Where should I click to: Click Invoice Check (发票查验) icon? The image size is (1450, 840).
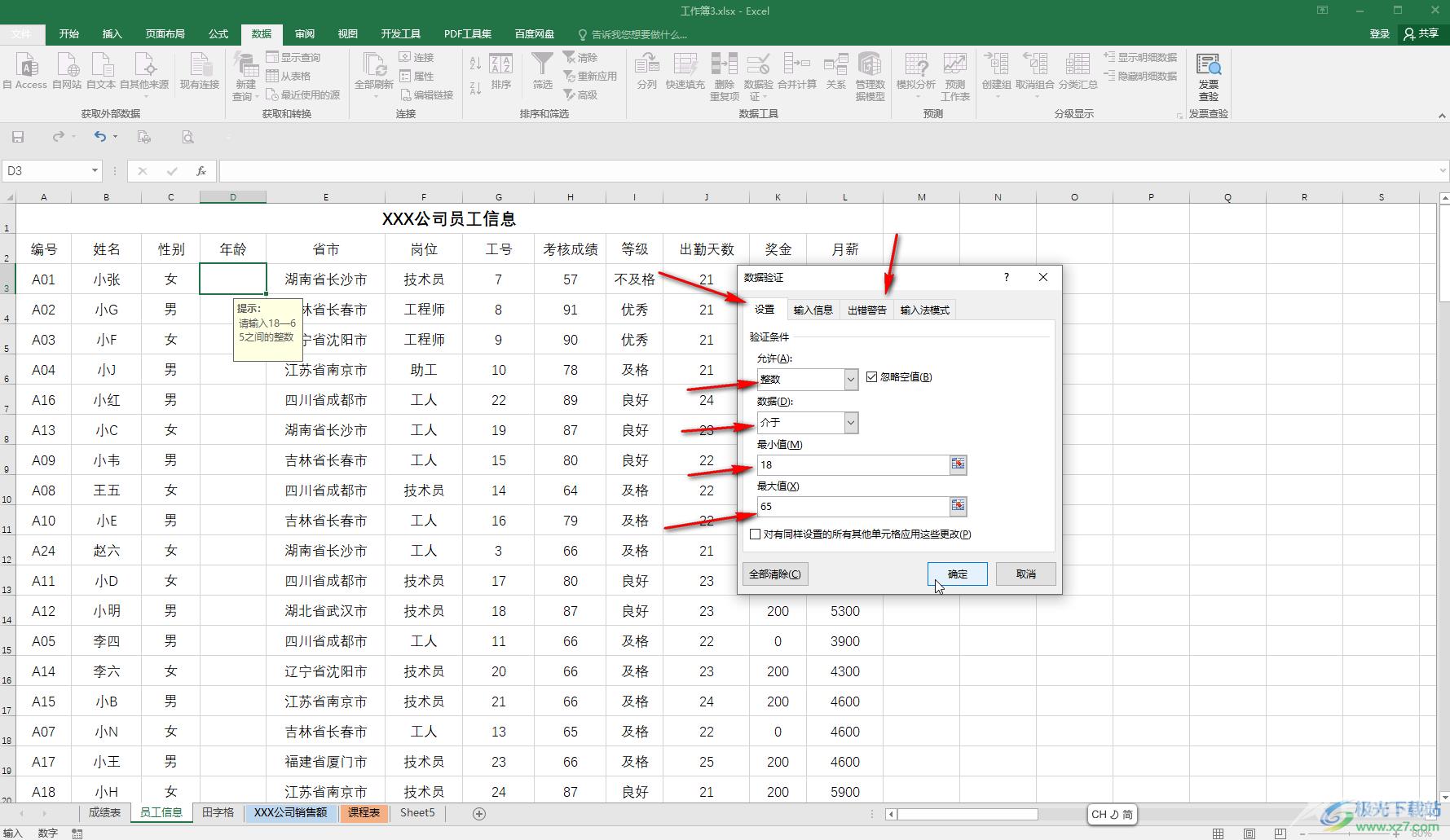1208,77
